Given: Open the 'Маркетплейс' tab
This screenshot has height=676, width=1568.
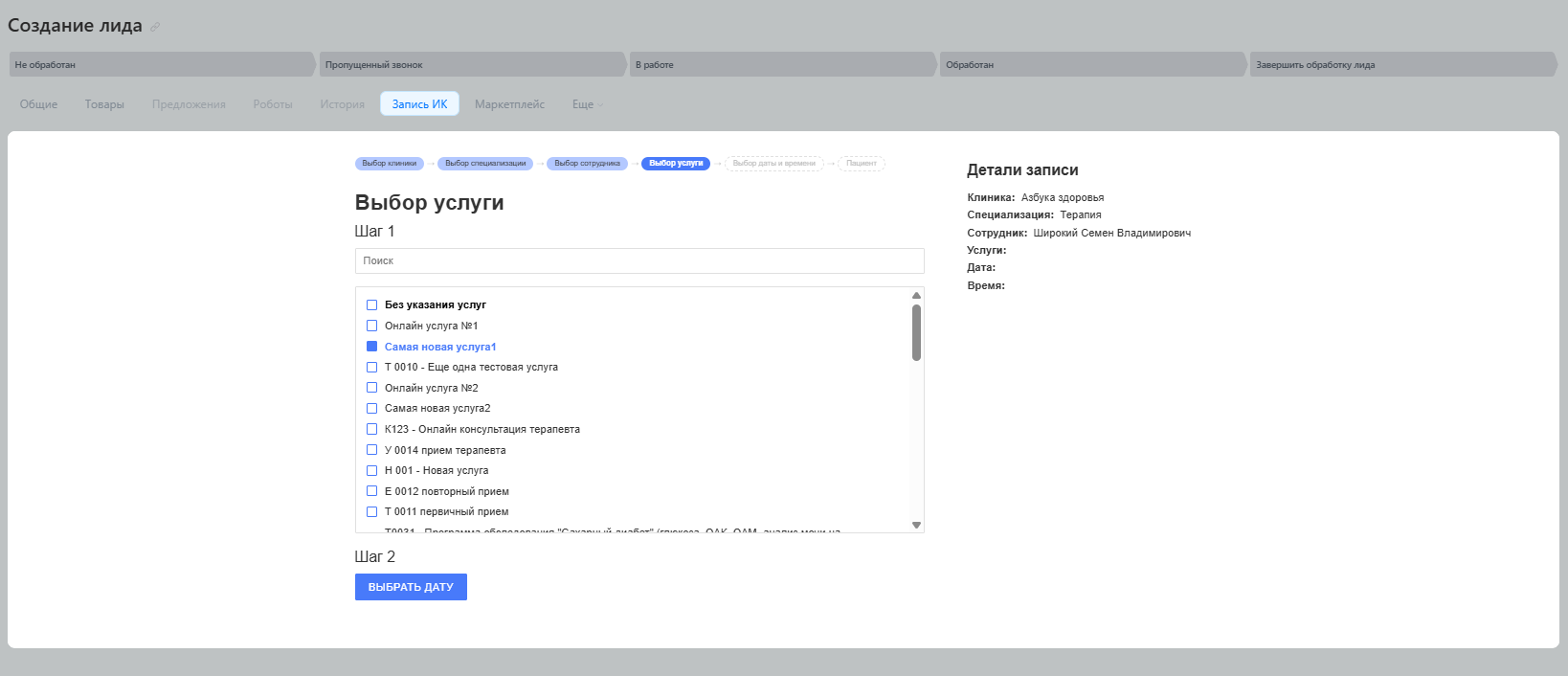Looking at the screenshot, I should point(509,104).
